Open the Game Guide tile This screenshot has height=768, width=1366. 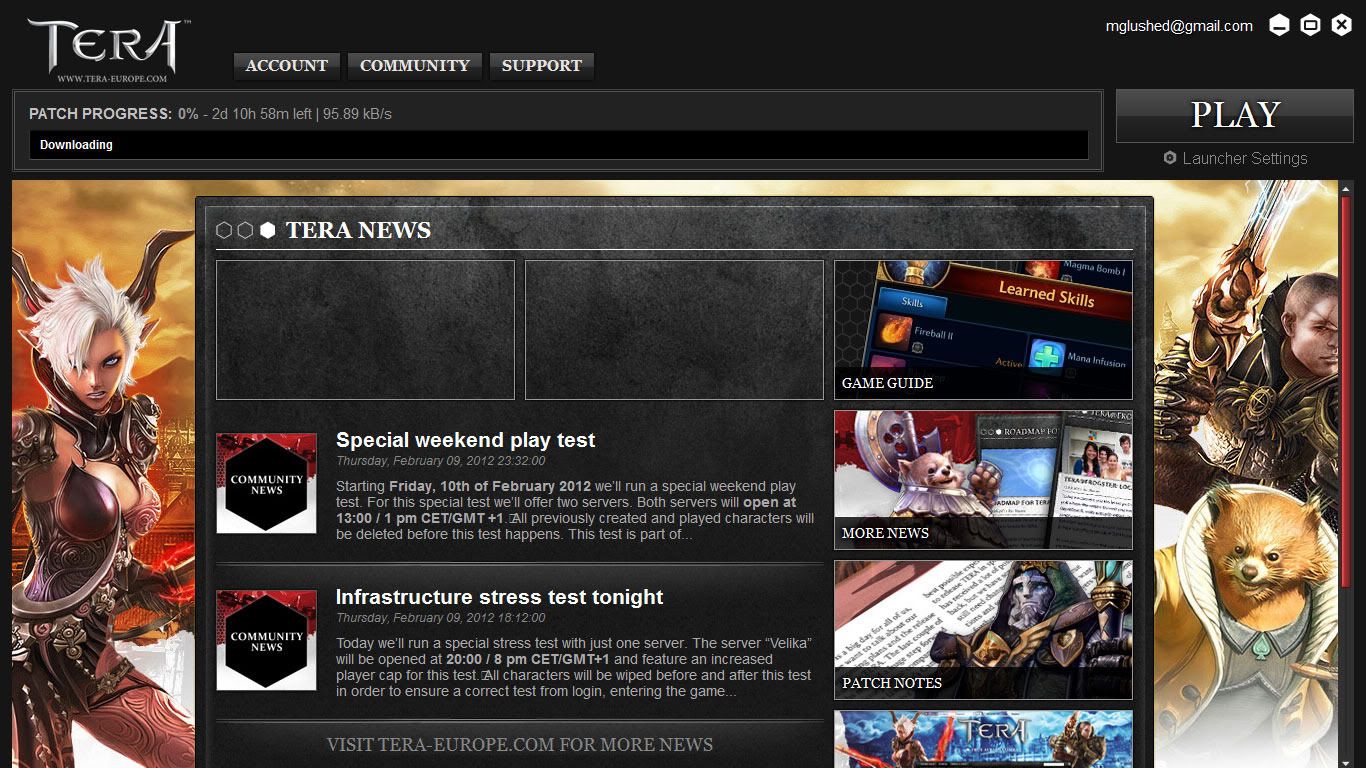(983, 330)
